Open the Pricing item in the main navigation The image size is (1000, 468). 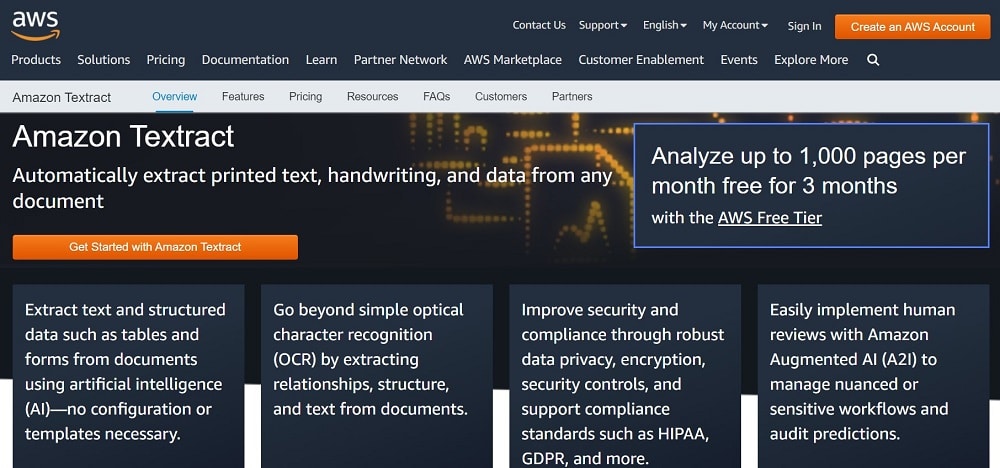point(166,60)
